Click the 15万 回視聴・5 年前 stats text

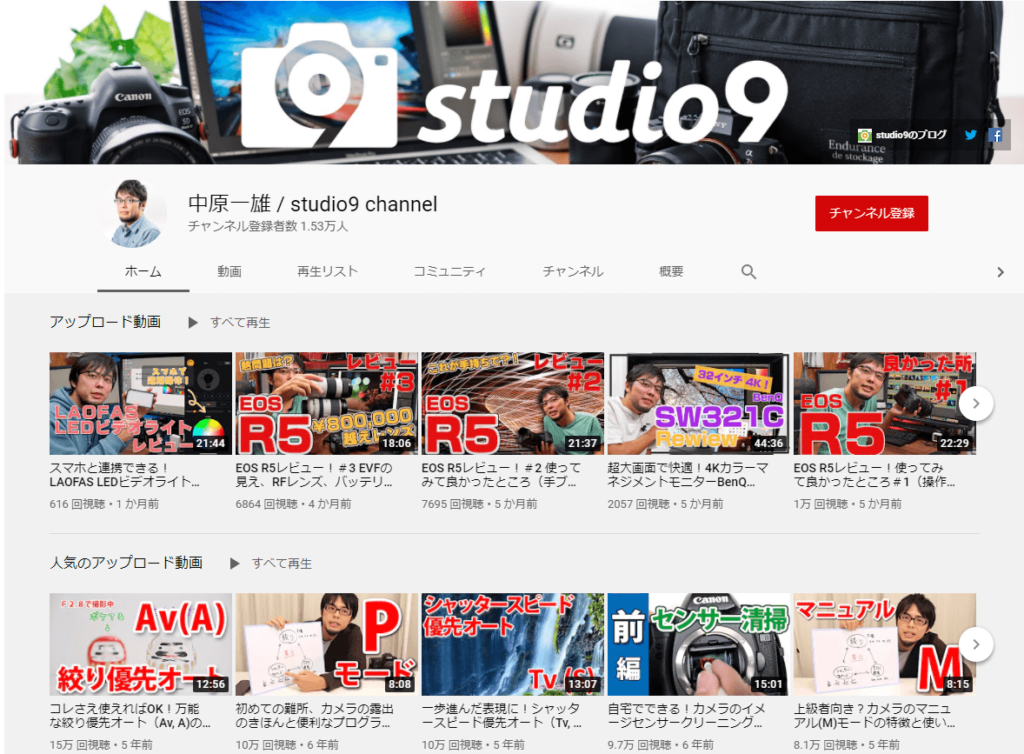[101, 745]
